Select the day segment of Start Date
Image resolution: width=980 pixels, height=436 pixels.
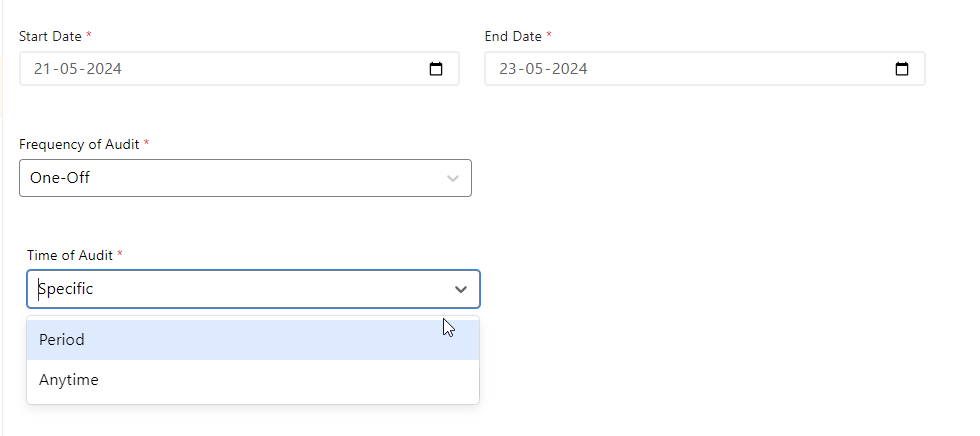(x=43, y=69)
